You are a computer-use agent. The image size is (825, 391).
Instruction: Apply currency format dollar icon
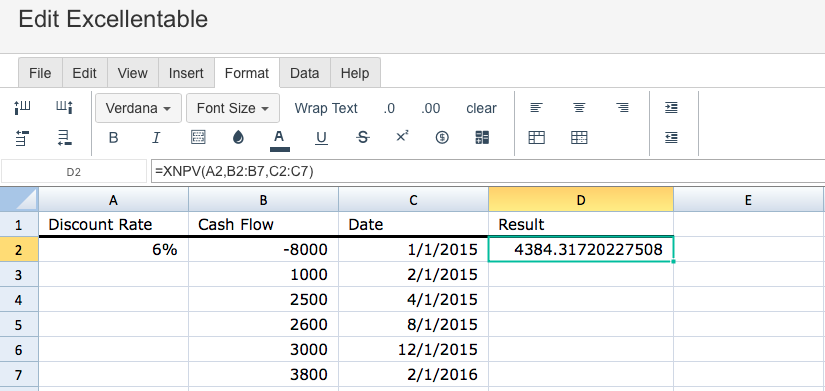coord(442,138)
